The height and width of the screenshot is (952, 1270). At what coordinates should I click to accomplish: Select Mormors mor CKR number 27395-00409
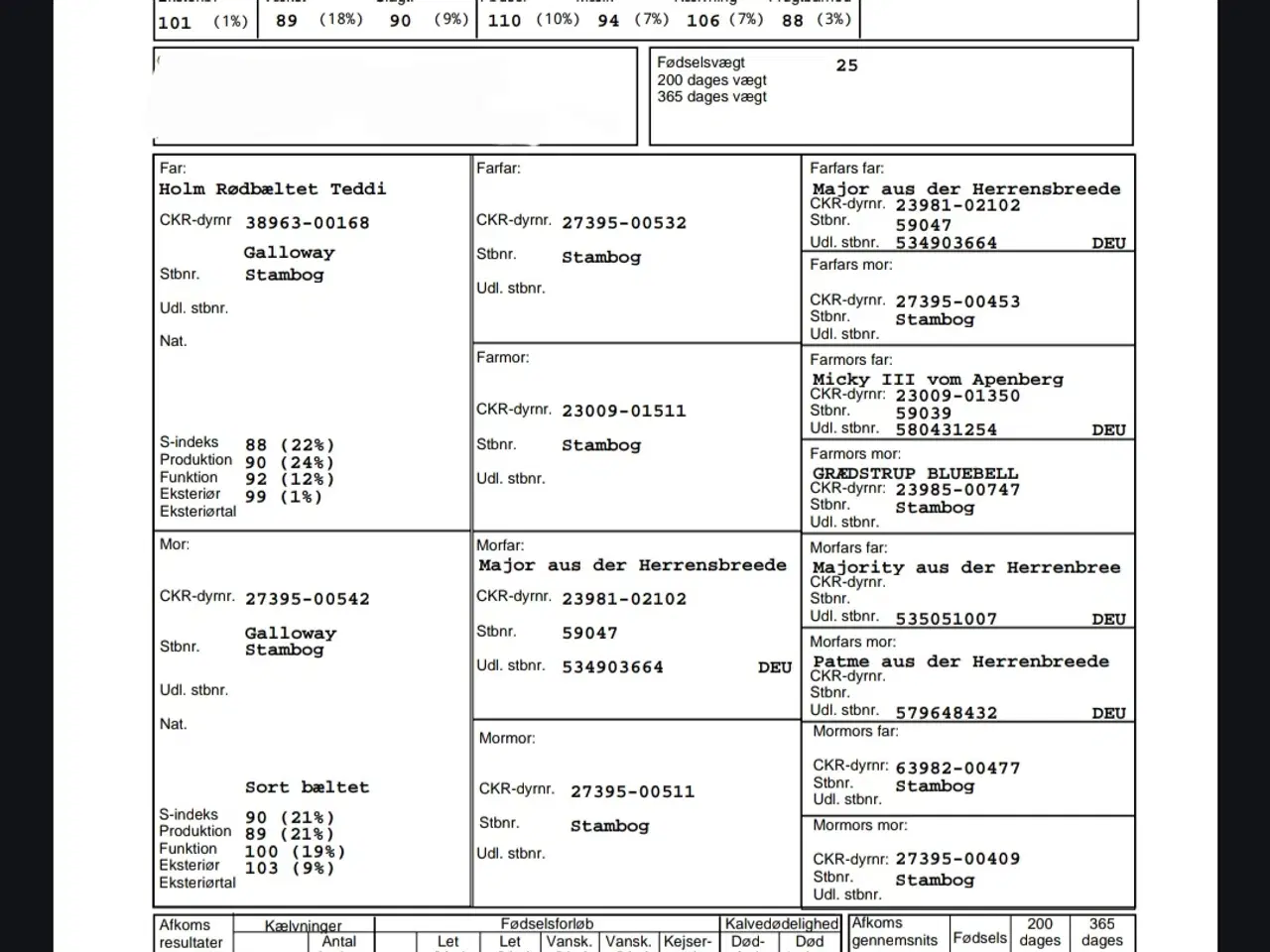pos(957,860)
